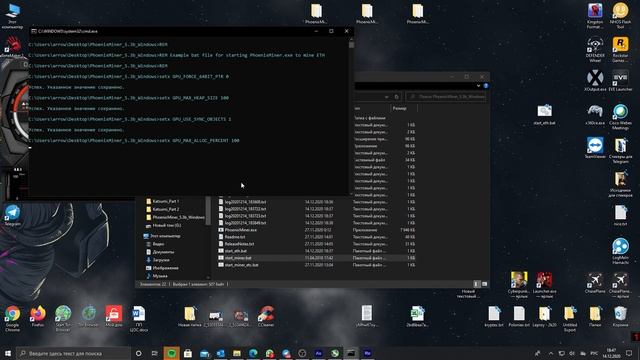
Task: Open DEFENDER Wheel shortcut
Action: (x=595, y=49)
